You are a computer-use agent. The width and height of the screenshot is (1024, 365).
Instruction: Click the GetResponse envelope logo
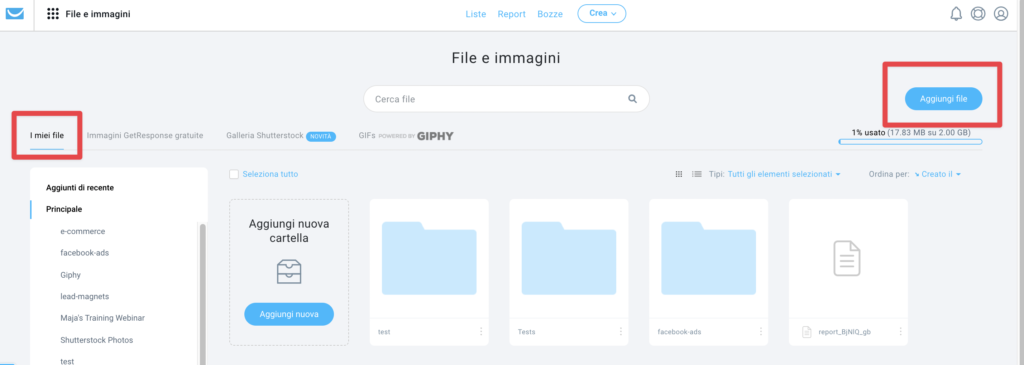[14, 14]
